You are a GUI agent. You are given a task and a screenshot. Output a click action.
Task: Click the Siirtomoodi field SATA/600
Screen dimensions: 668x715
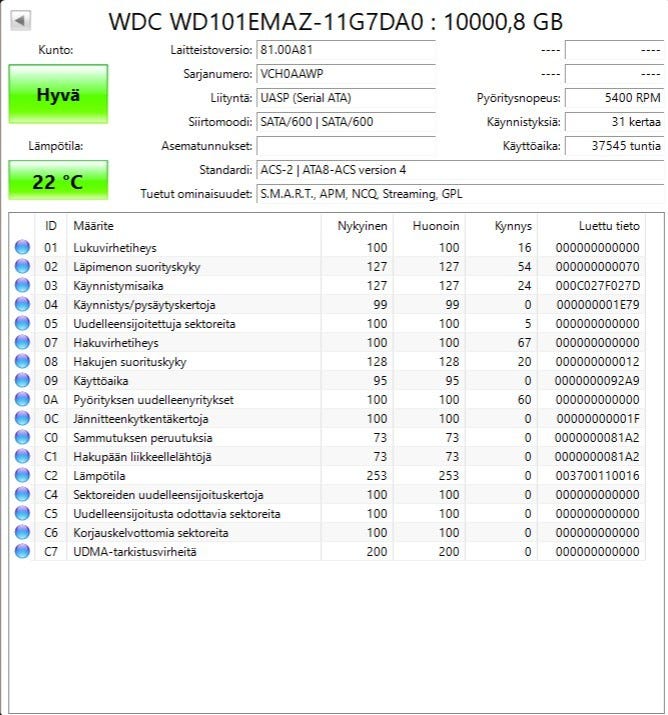346,122
